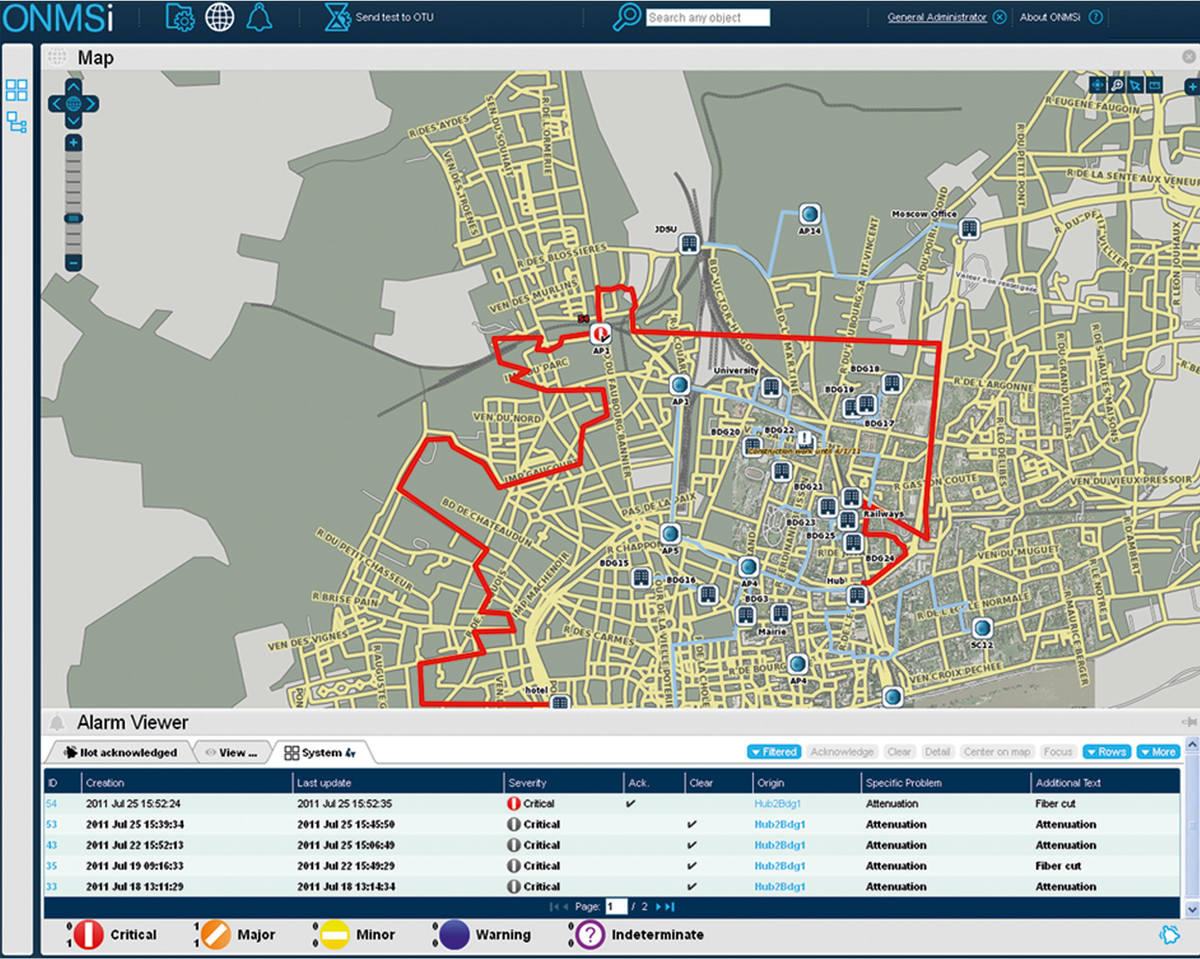The height and width of the screenshot is (959, 1200).
Task: Switch to the Not acknowledged tab
Action: pos(120,752)
